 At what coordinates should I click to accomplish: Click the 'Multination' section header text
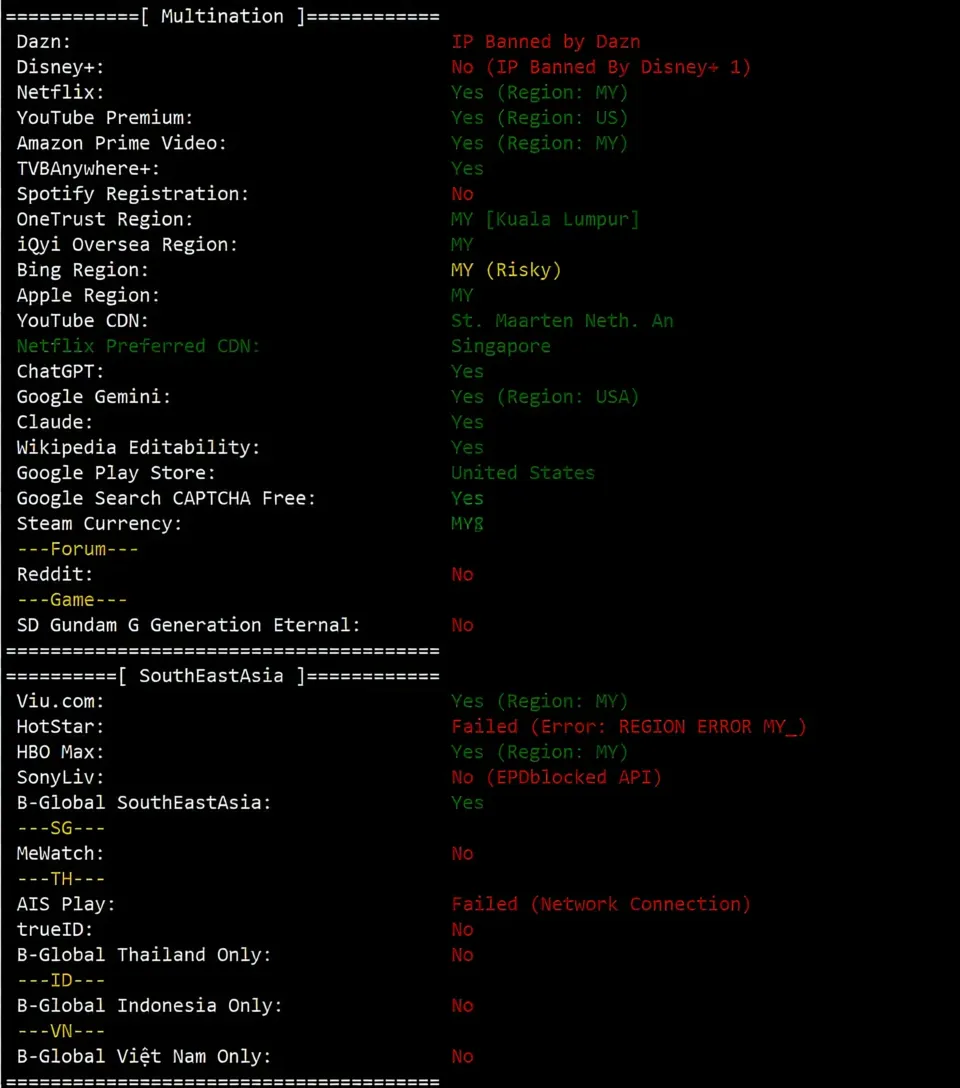click(222, 16)
